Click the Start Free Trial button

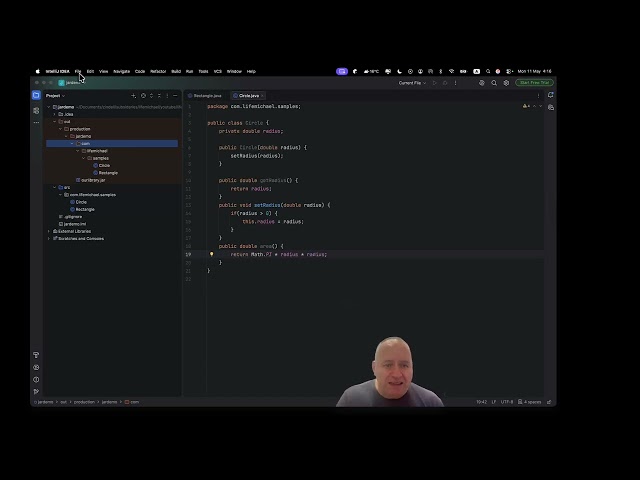[x=534, y=83]
